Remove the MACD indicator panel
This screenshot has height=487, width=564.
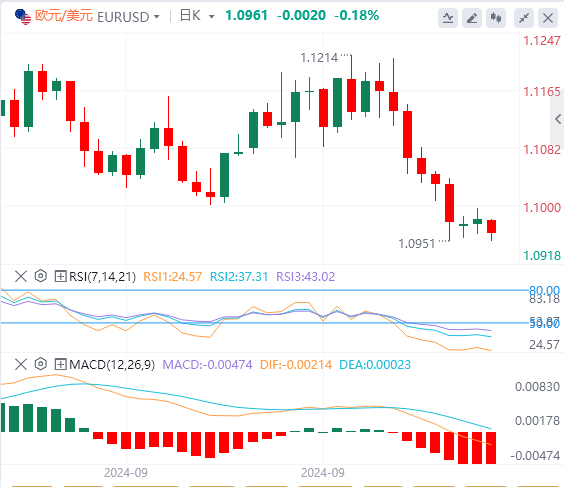21,364
